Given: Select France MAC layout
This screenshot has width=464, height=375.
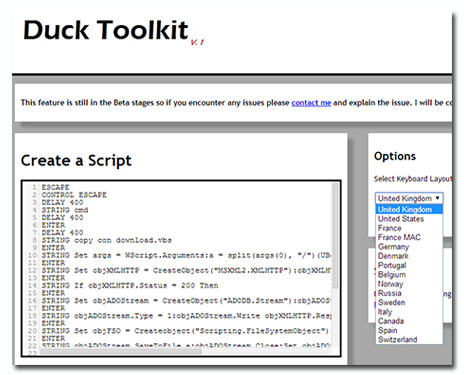Looking at the screenshot, I should click(x=409, y=237).
